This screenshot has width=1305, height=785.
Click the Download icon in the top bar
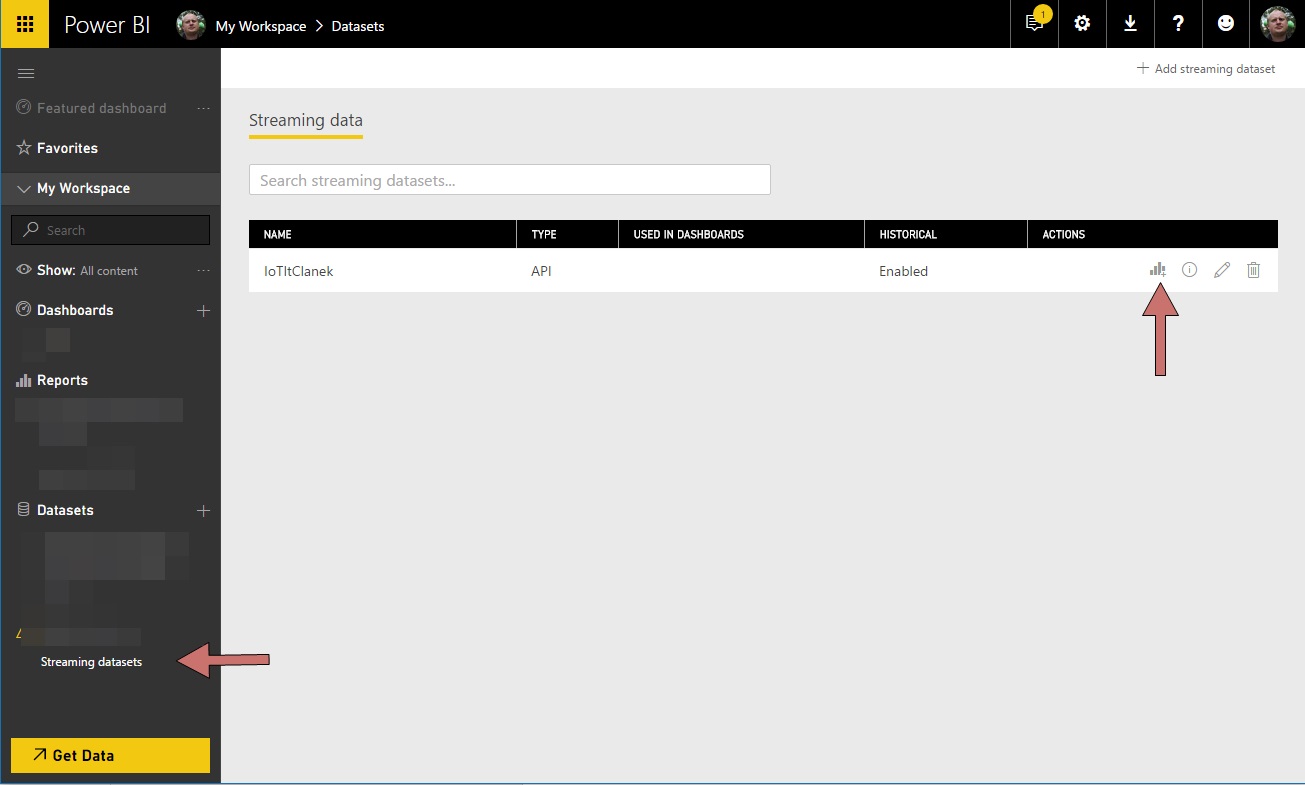point(1130,24)
